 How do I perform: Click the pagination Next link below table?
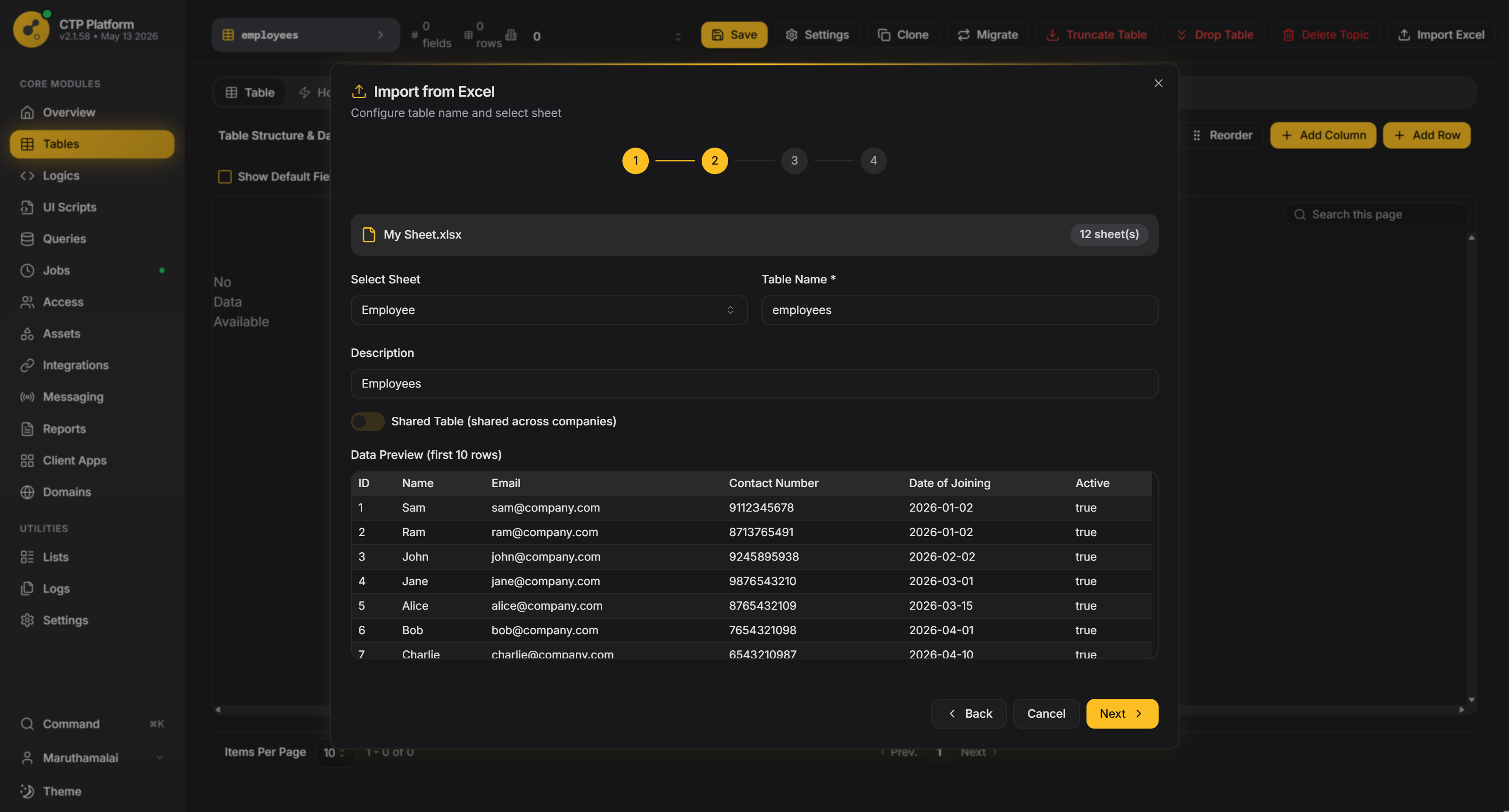point(978,752)
